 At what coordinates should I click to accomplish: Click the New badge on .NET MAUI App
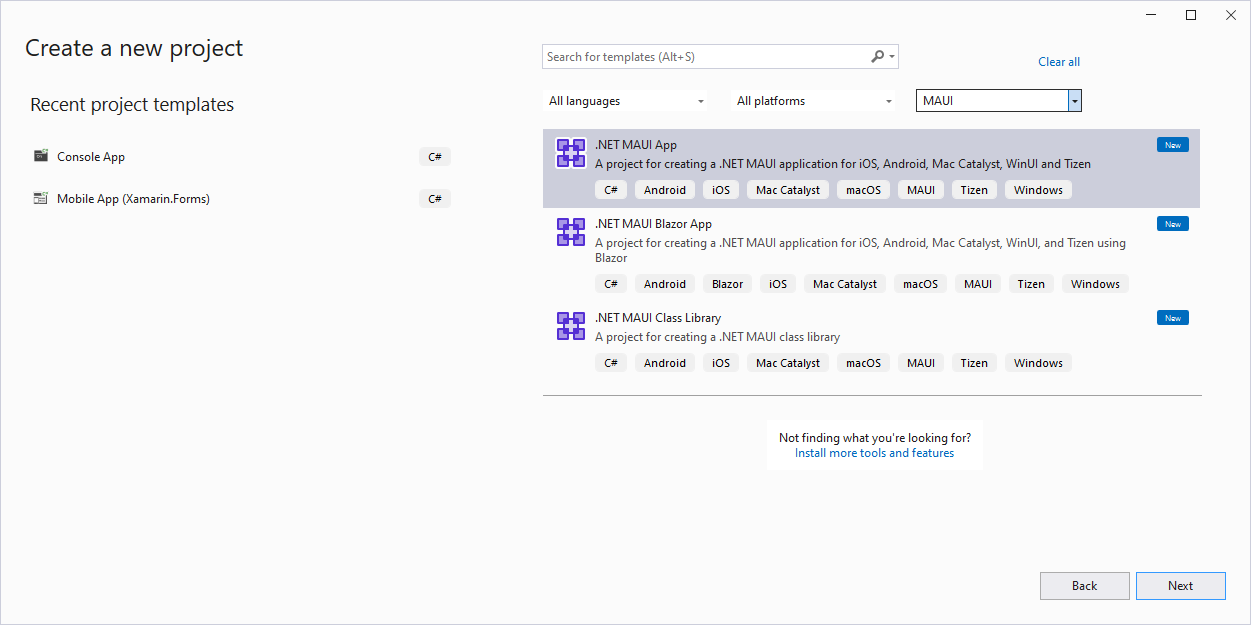(x=1172, y=145)
